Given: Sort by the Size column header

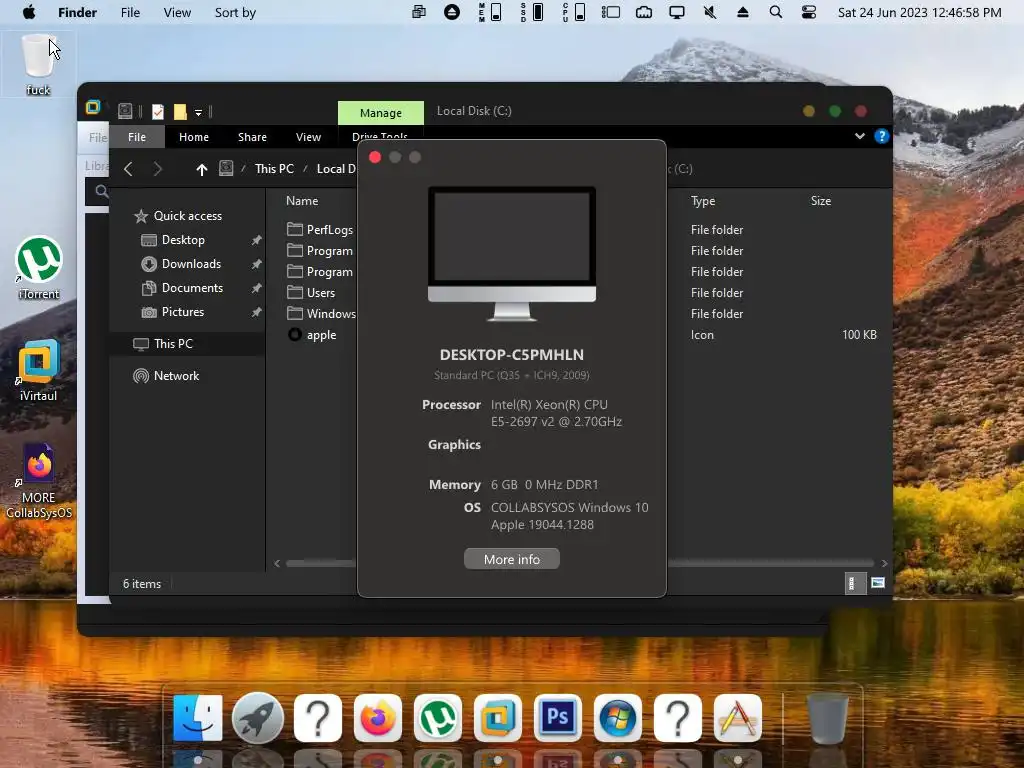Looking at the screenshot, I should point(821,200).
